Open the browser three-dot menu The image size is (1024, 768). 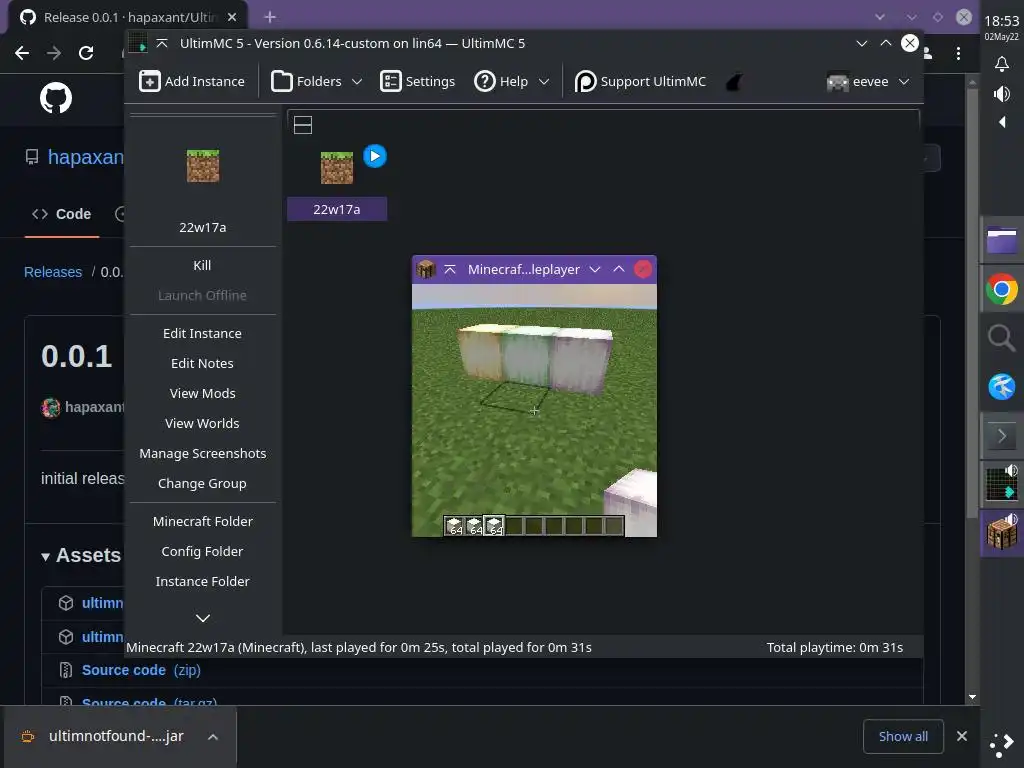pyautogui.click(x=958, y=54)
